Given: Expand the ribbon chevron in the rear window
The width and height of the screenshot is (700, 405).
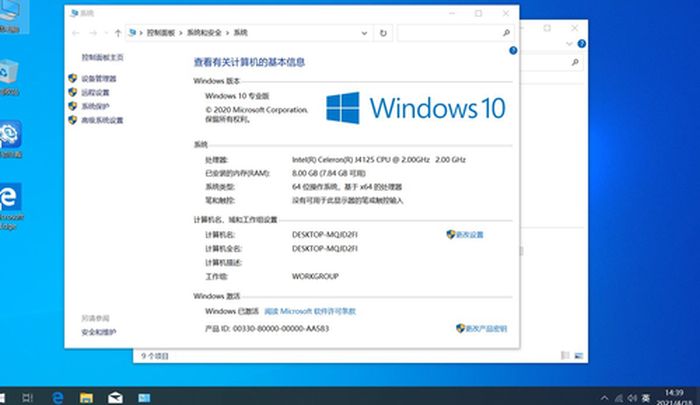Looking at the screenshot, I should click(x=569, y=44).
